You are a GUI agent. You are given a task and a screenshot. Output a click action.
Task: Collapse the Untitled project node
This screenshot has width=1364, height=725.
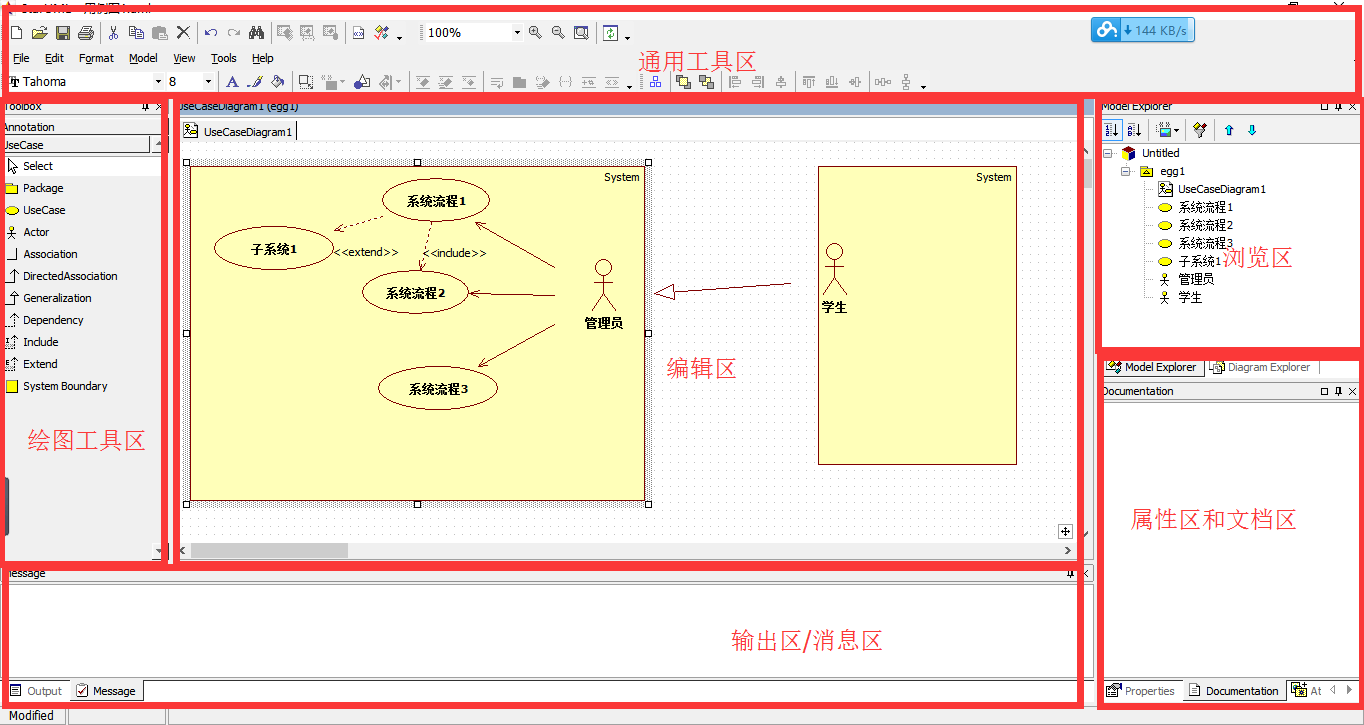click(1109, 153)
